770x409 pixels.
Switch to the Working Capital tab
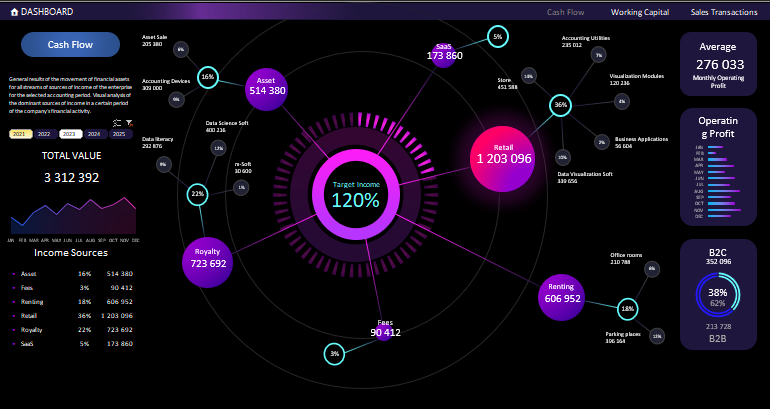point(640,12)
